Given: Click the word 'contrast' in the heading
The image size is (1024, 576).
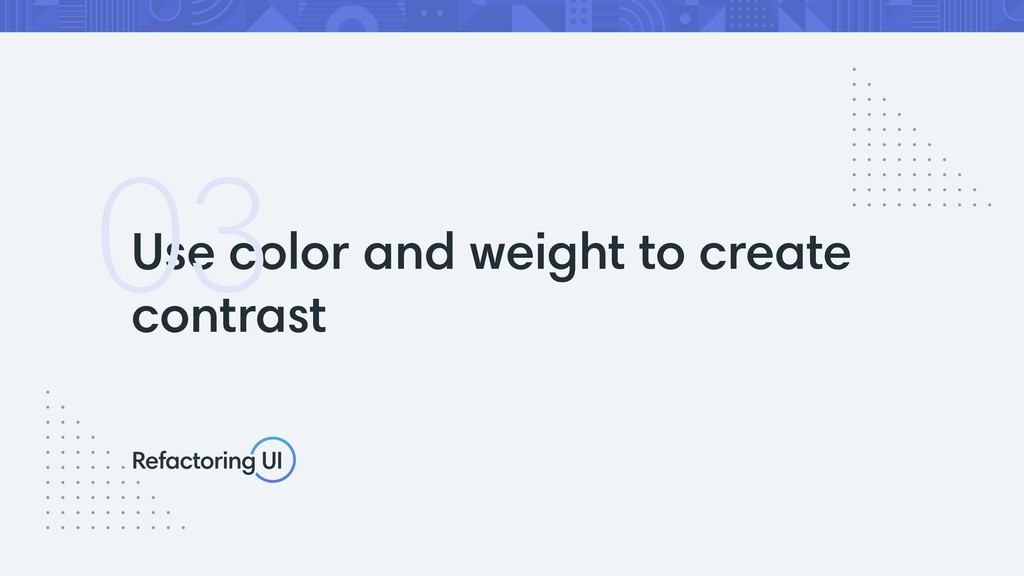Looking at the screenshot, I should [229, 316].
